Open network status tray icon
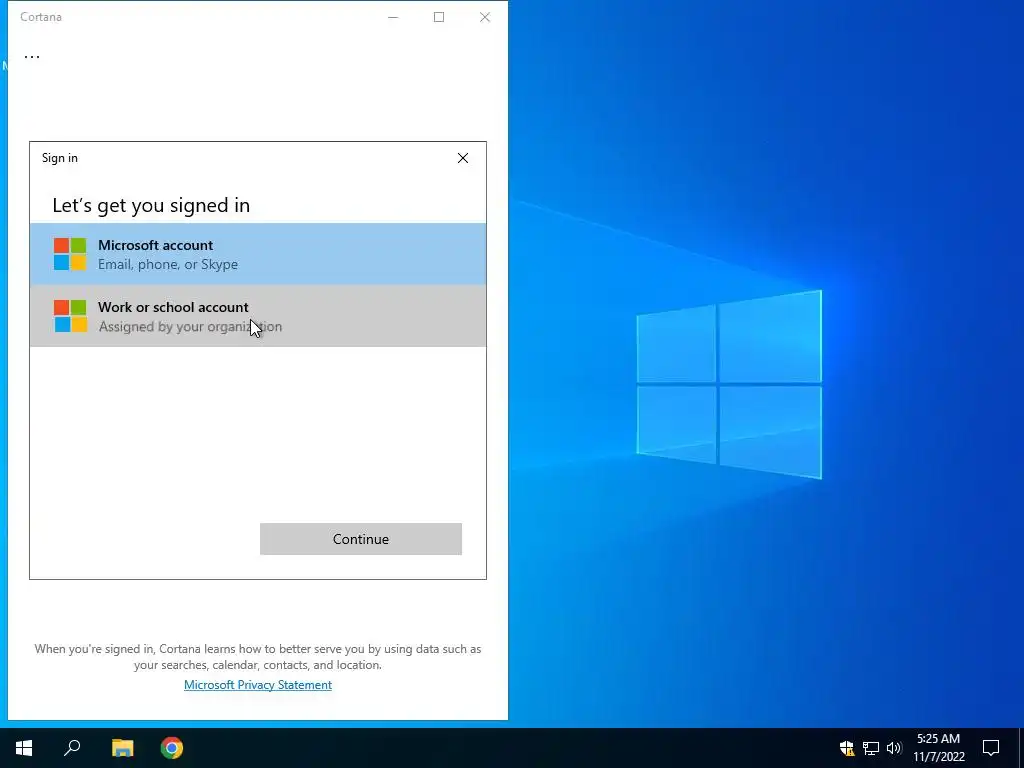This screenshot has height=768, width=1024. coord(871,748)
